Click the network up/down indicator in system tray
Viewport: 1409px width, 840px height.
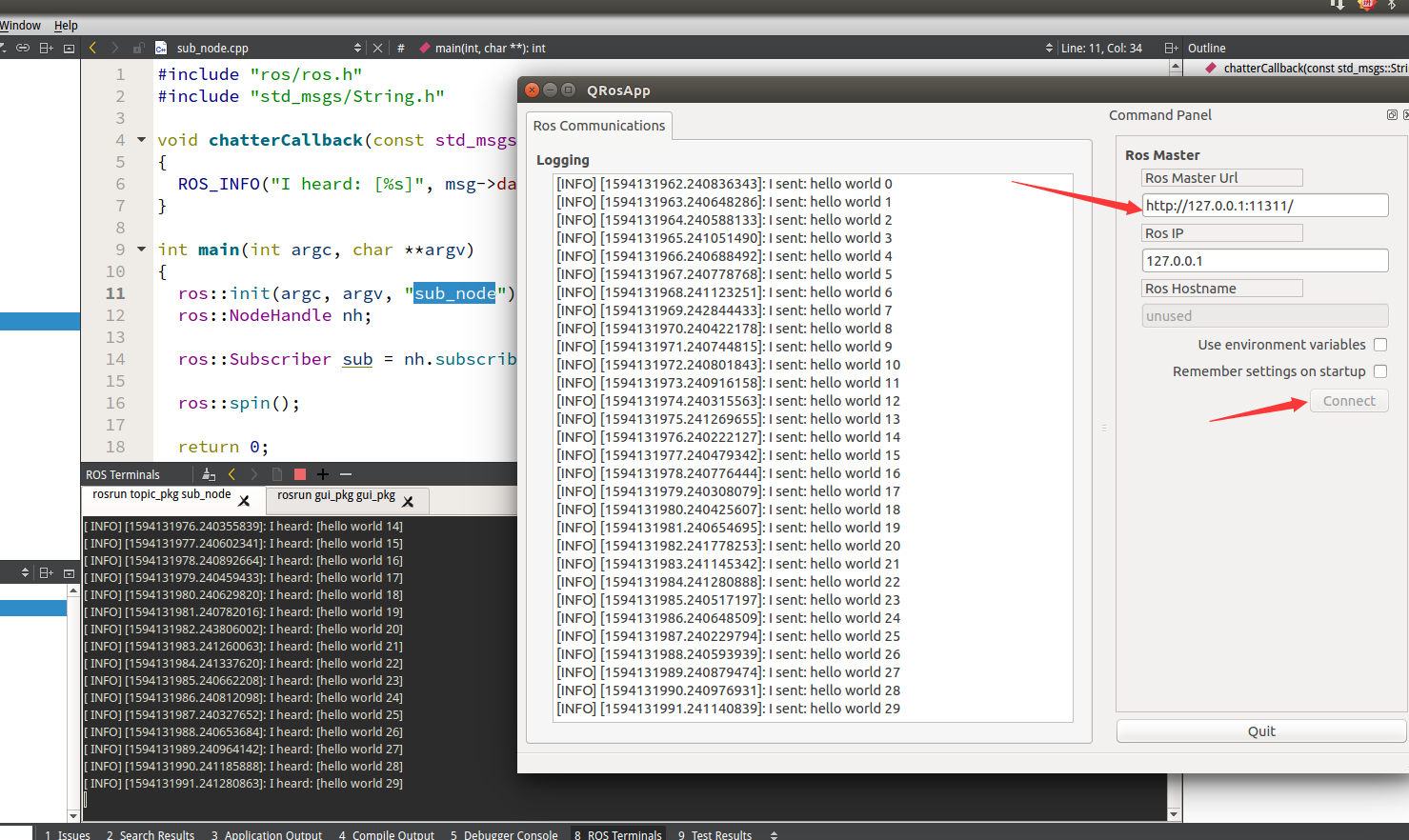pyautogui.click(x=1338, y=5)
